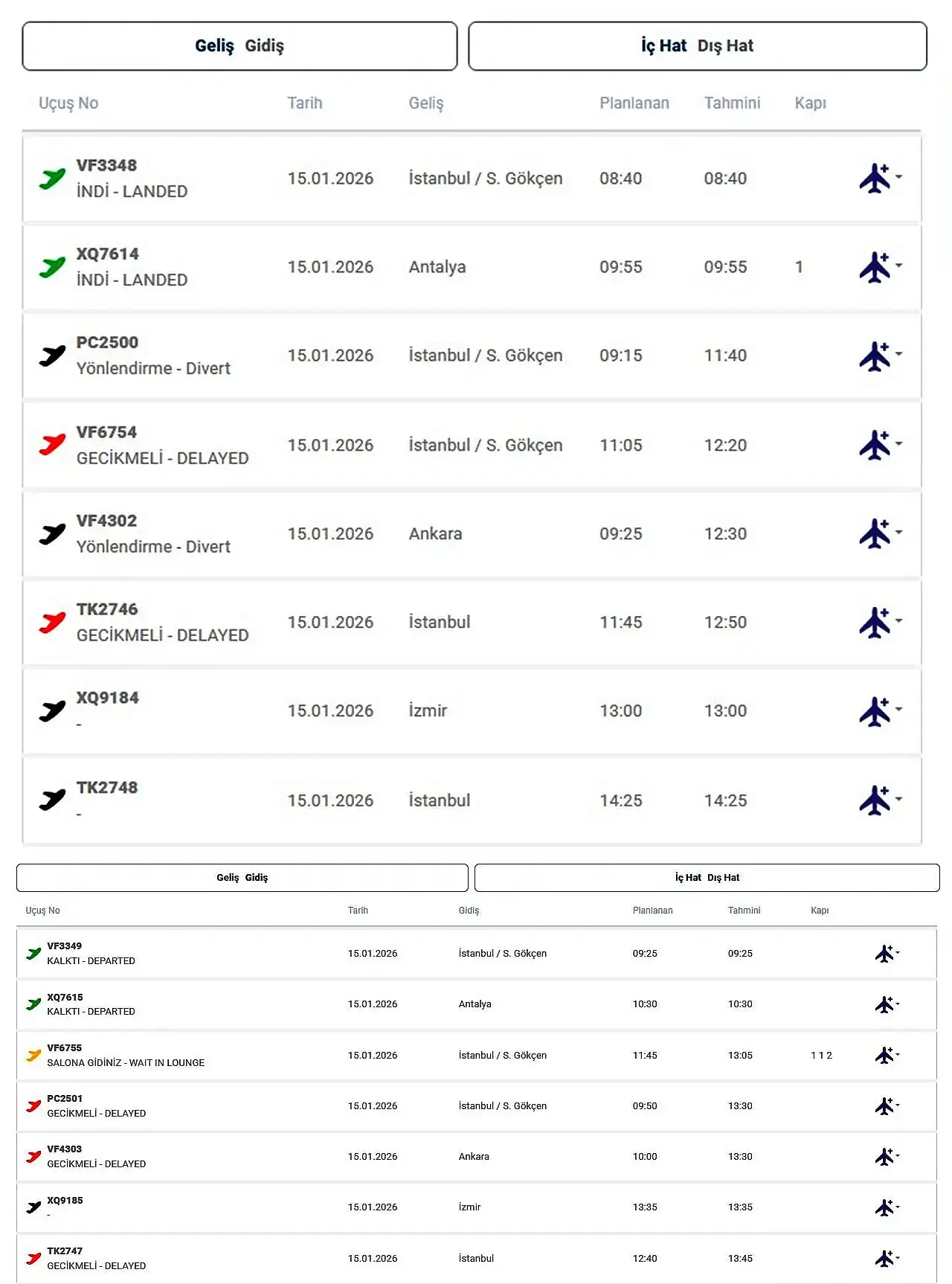Click the TK2746 flight number
Screen dimensions: 952x1284
point(107,609)
